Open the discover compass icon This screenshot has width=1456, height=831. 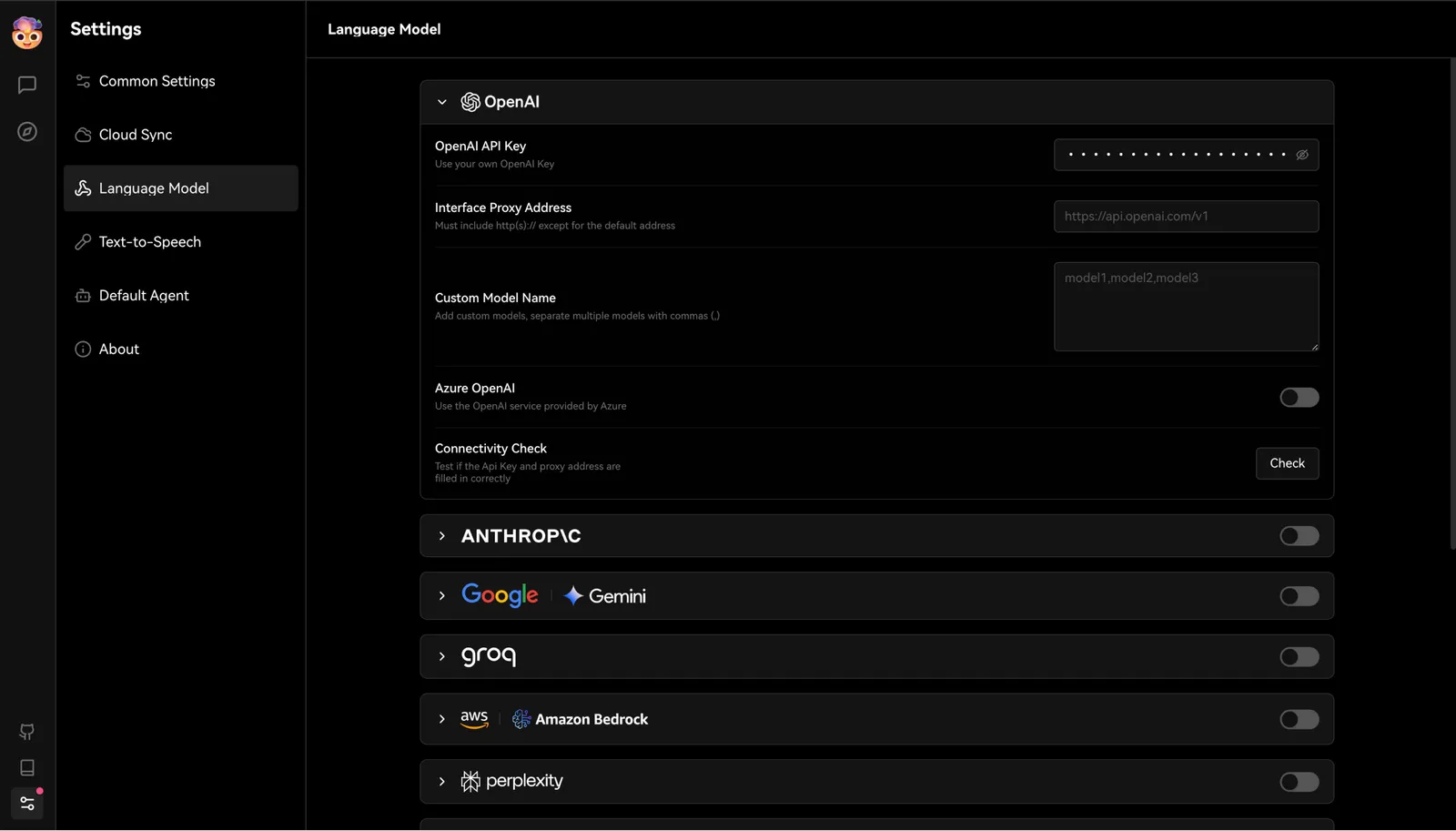click(x=27, y=132)
